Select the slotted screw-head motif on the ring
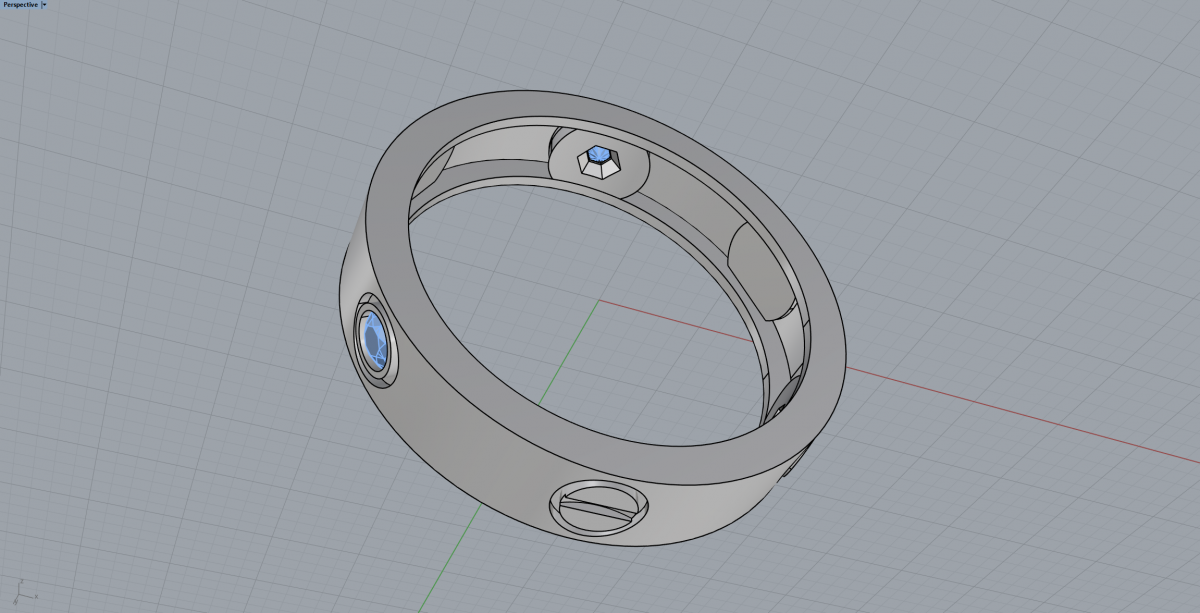Viewport: 1200px width, 613px height. click(x=597, y=507)
